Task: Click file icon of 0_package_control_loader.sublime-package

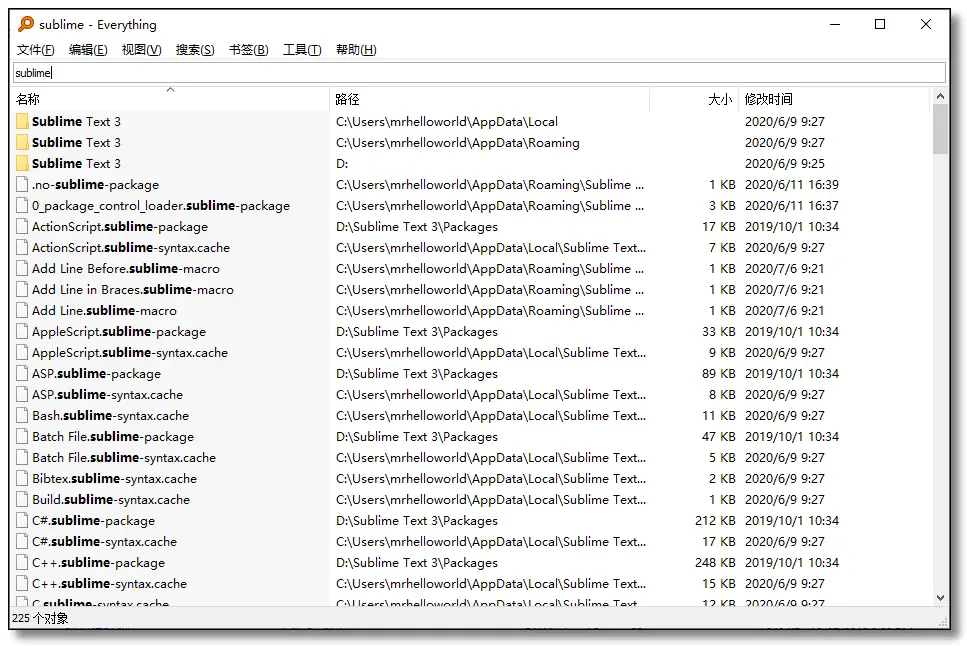Action: [22, 205]
